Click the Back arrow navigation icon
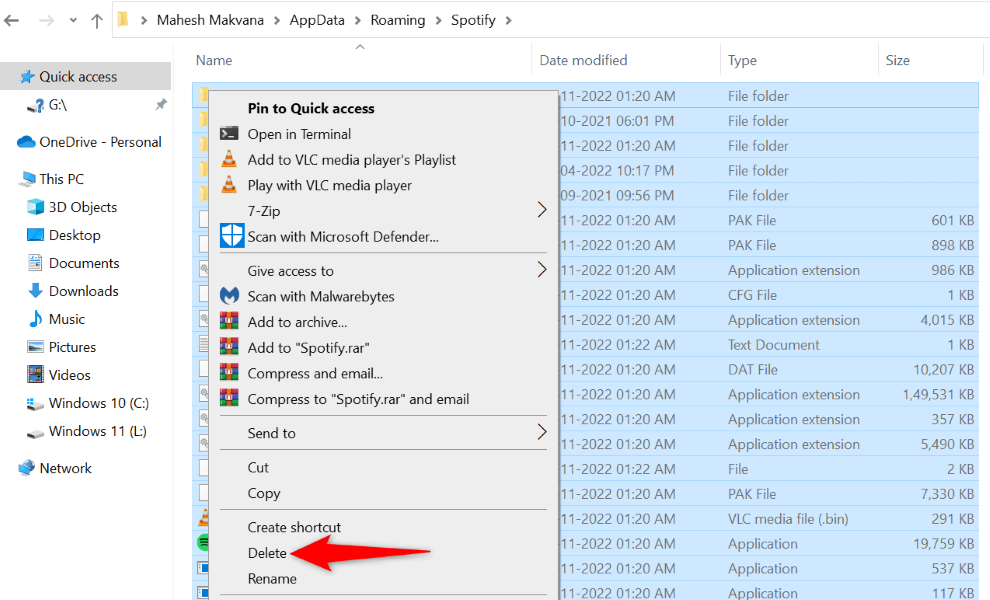The image size is (990, 600). click(12, 20)
